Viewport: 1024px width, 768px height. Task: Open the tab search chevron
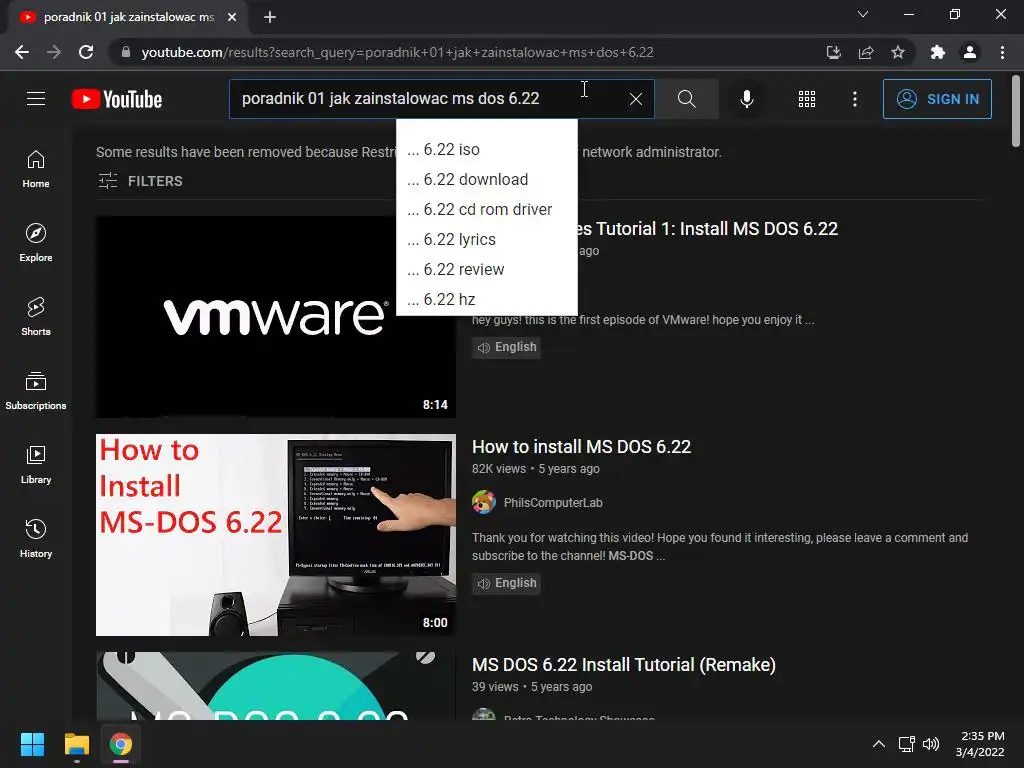(x=863, y=14)
